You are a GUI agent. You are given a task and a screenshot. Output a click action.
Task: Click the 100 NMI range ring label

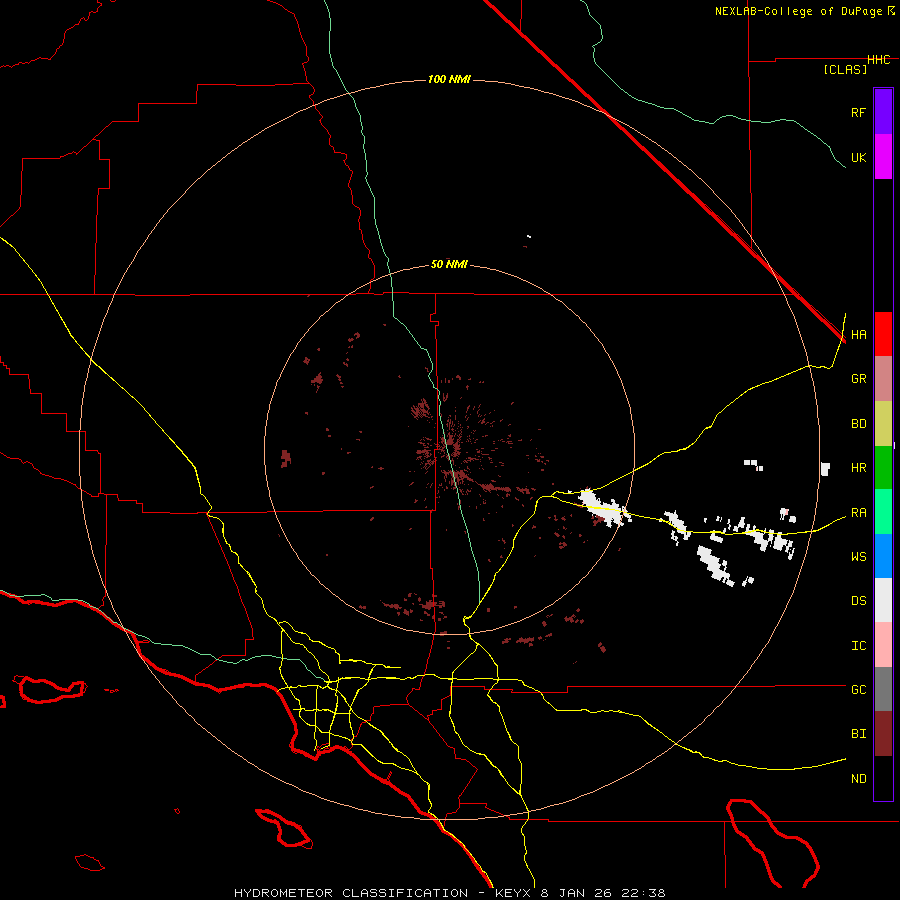point(449,79)
